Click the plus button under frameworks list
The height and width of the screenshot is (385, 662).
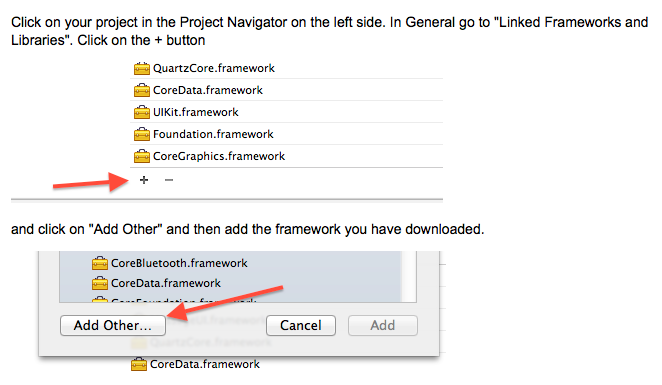tap(144, 180)
